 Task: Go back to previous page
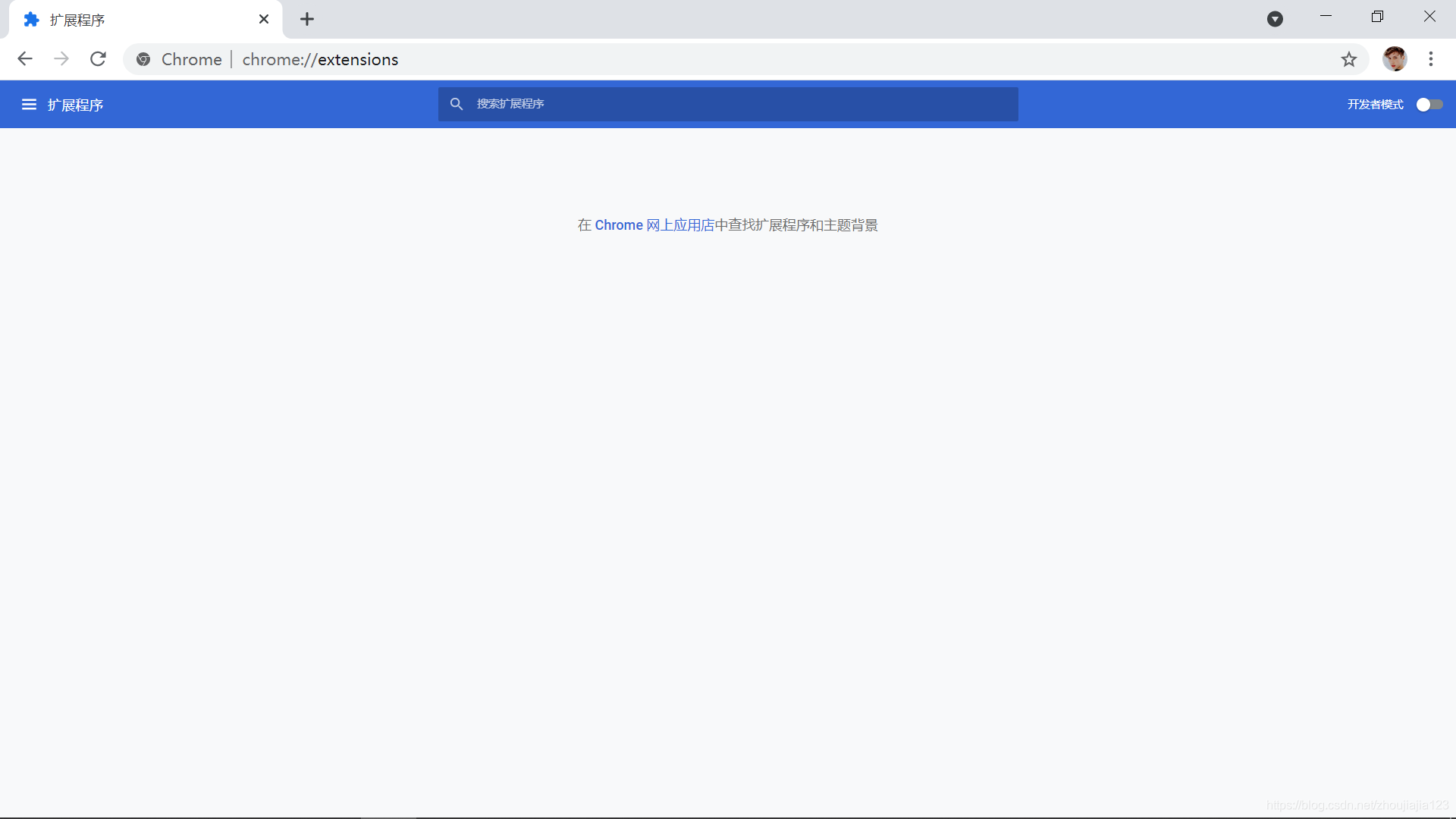25,59
